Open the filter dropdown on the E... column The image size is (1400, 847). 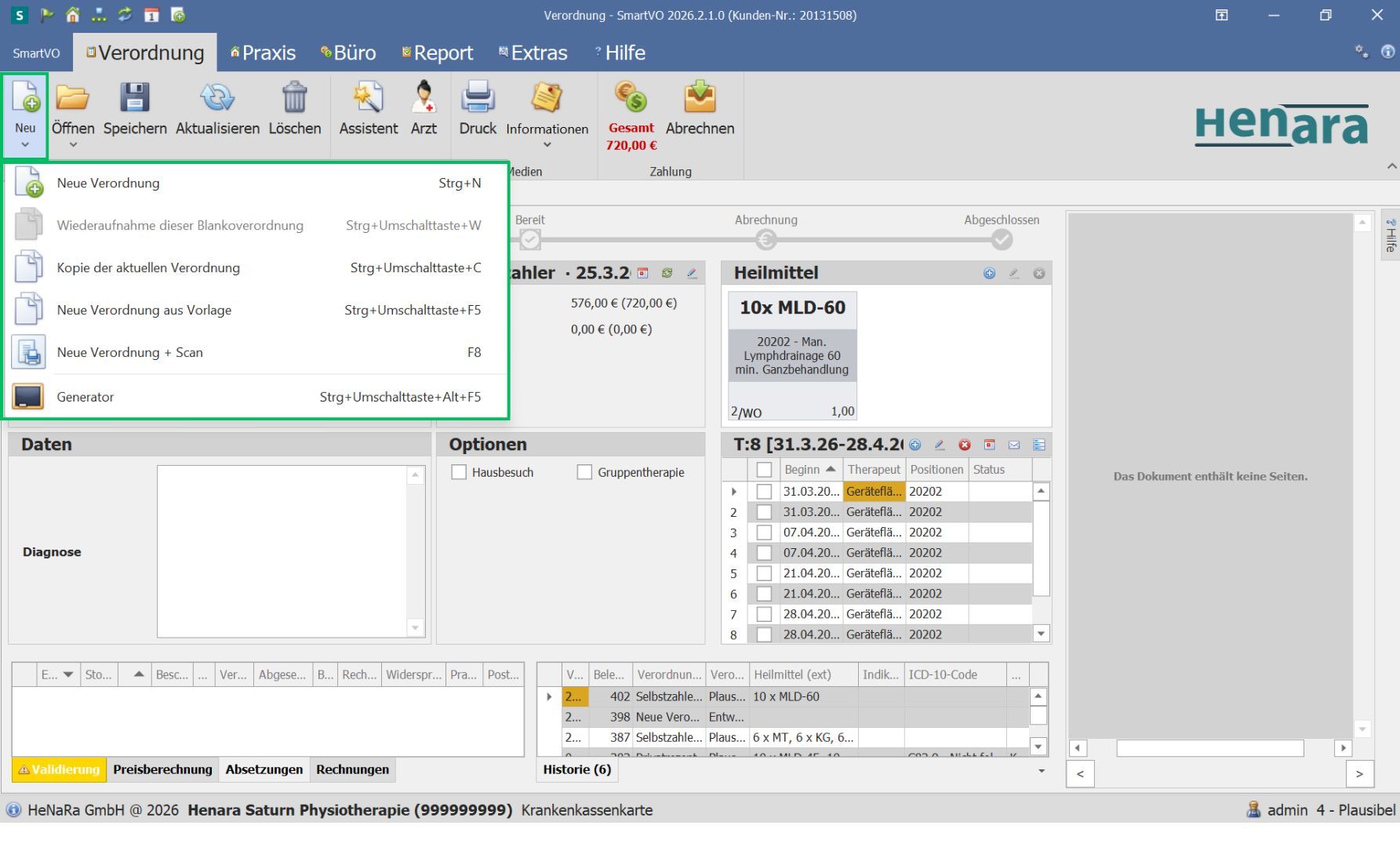[68, 674]
